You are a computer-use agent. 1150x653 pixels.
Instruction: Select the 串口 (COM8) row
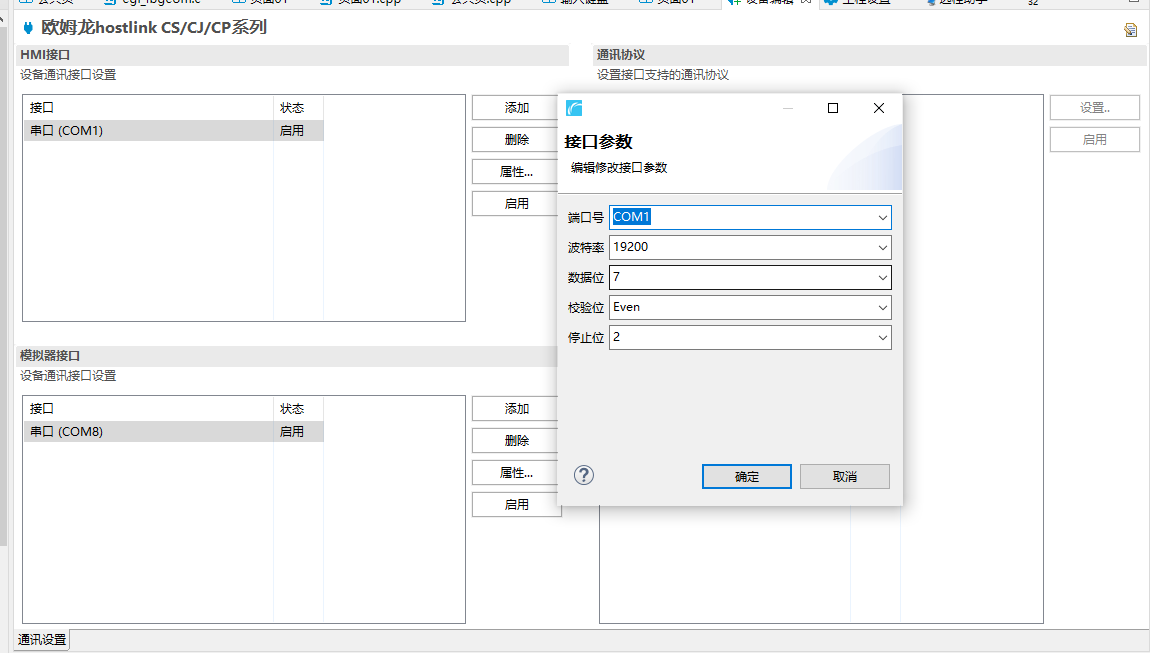[x=173, y=431]
